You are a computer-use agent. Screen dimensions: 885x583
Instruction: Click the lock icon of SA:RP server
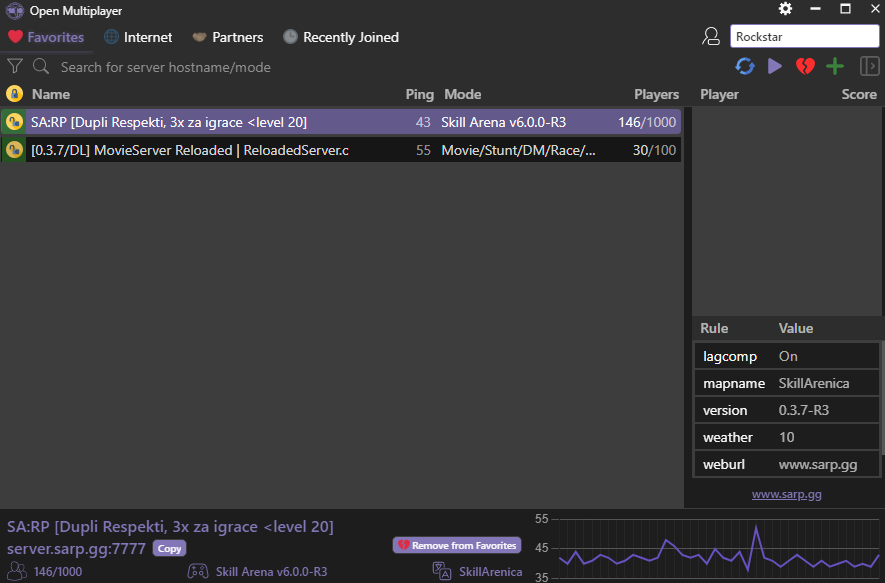coord(14,122)
